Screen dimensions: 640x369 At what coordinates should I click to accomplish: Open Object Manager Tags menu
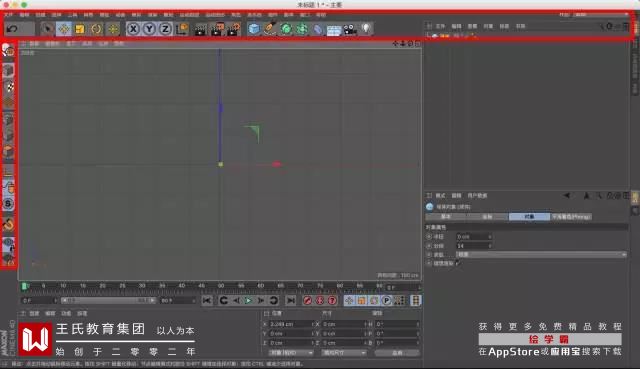(x=504, y=26)
